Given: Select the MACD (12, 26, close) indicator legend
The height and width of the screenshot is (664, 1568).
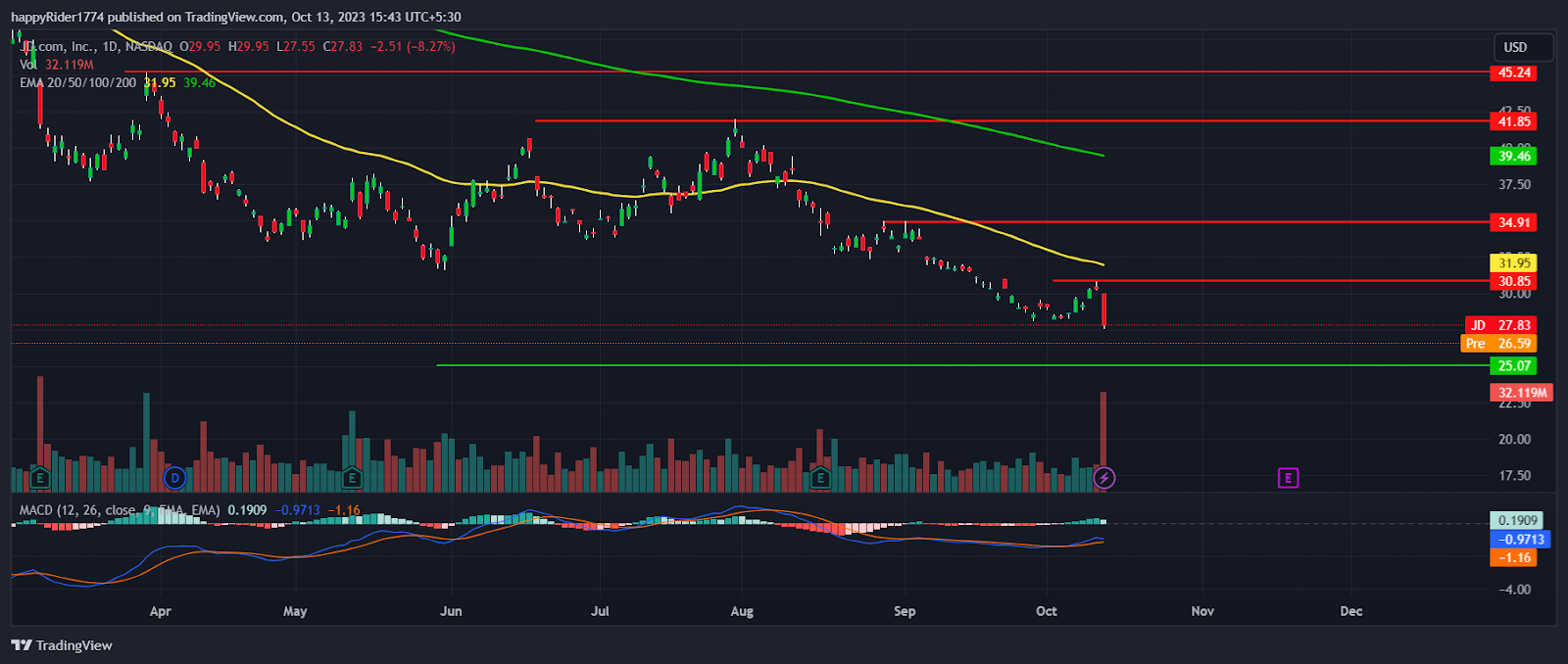Looking at the screenshot, I should (120, 510).
